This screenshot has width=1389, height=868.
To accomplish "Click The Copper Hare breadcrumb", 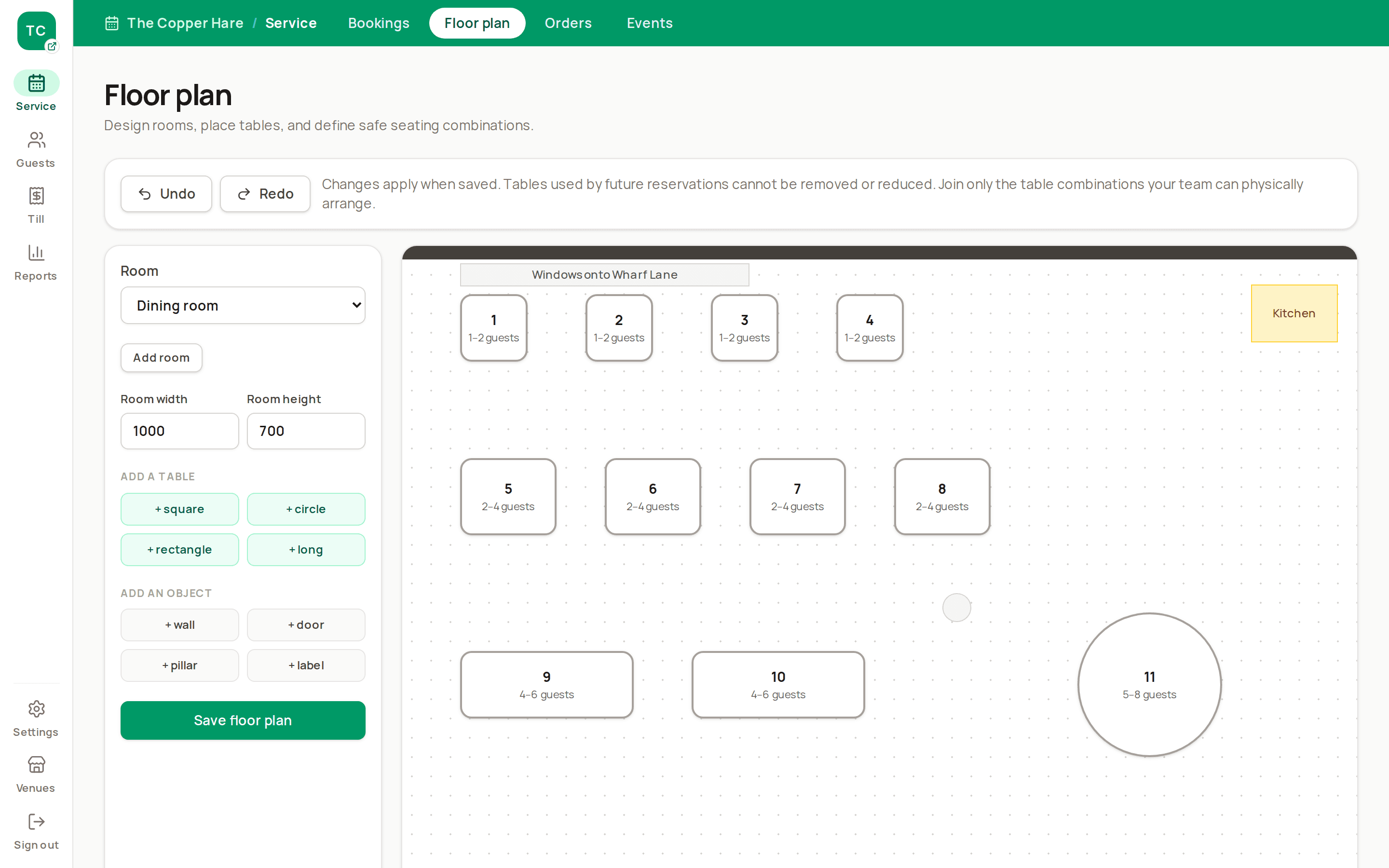I will tap(185, 23).
